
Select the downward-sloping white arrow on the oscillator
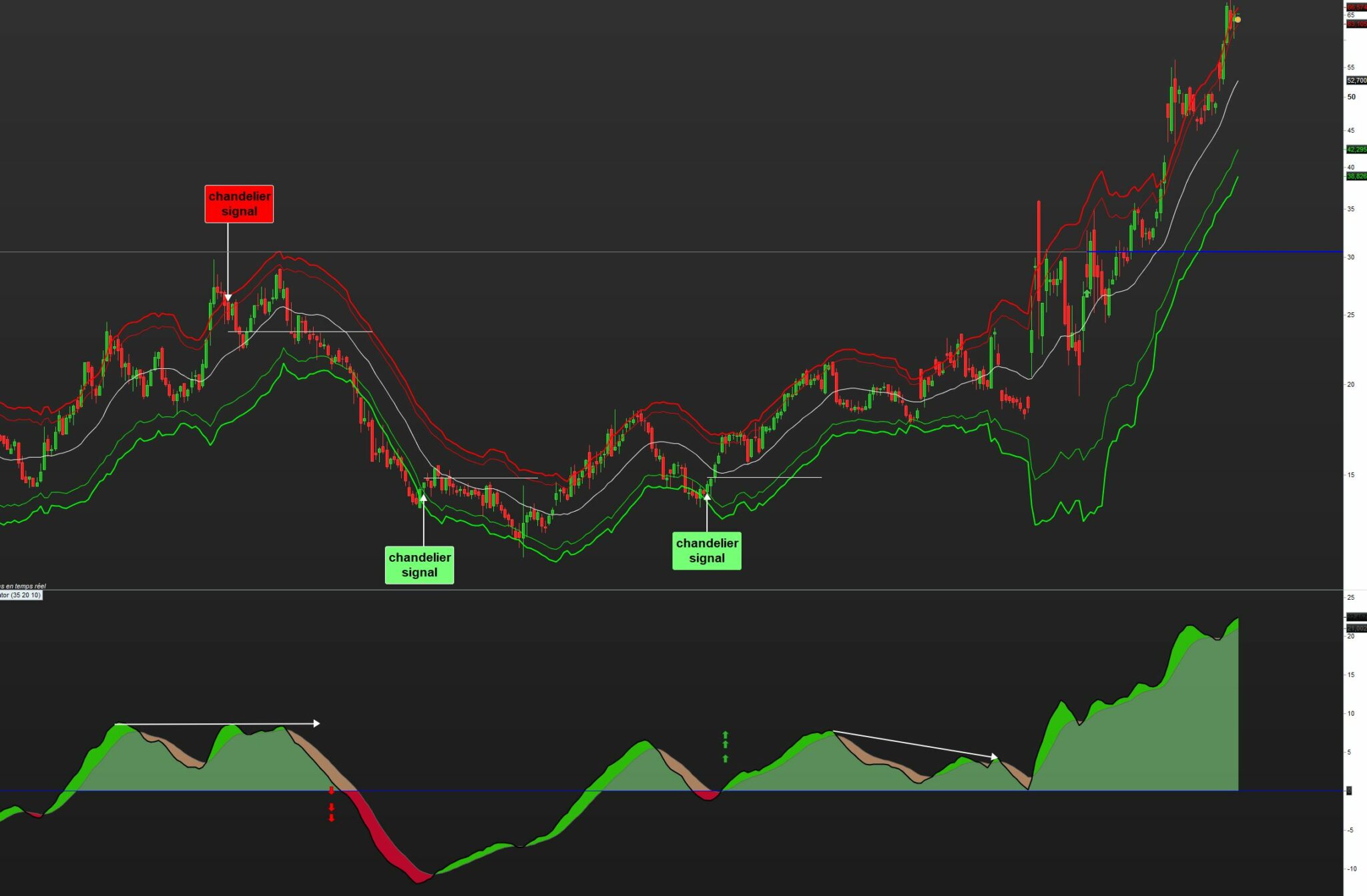914,745
